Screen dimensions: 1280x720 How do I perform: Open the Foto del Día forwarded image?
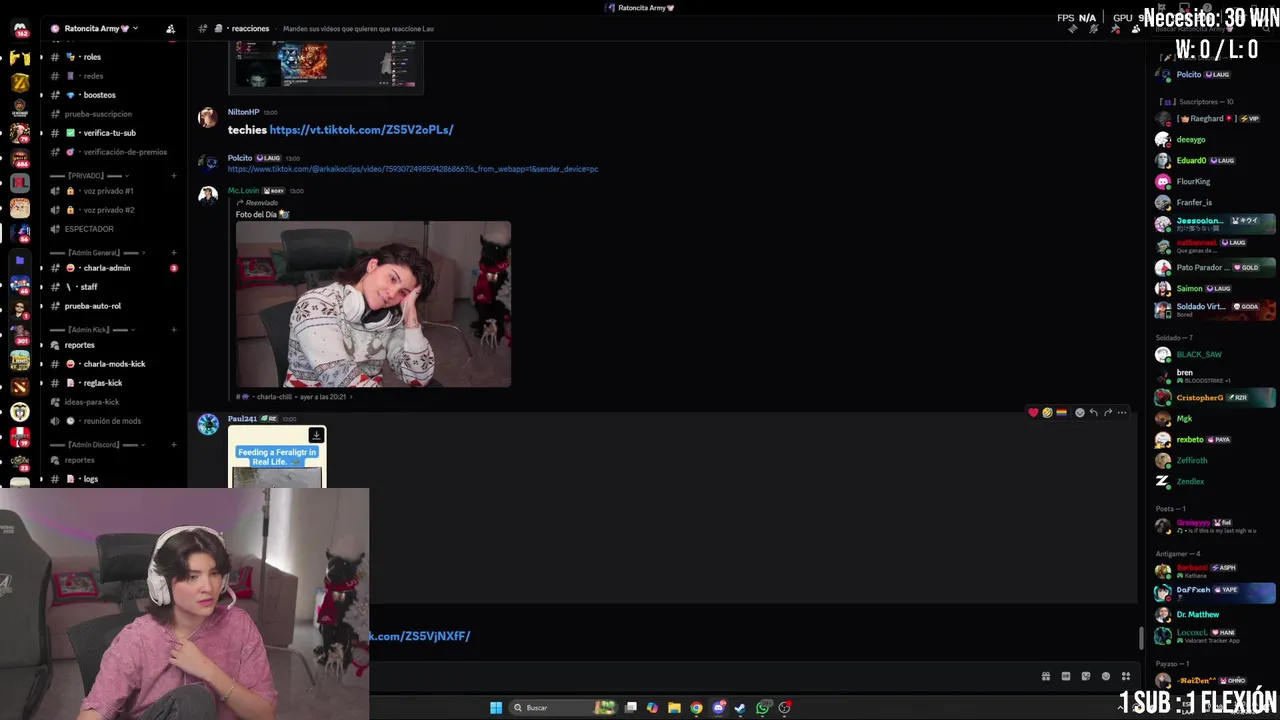click(373, 304)
